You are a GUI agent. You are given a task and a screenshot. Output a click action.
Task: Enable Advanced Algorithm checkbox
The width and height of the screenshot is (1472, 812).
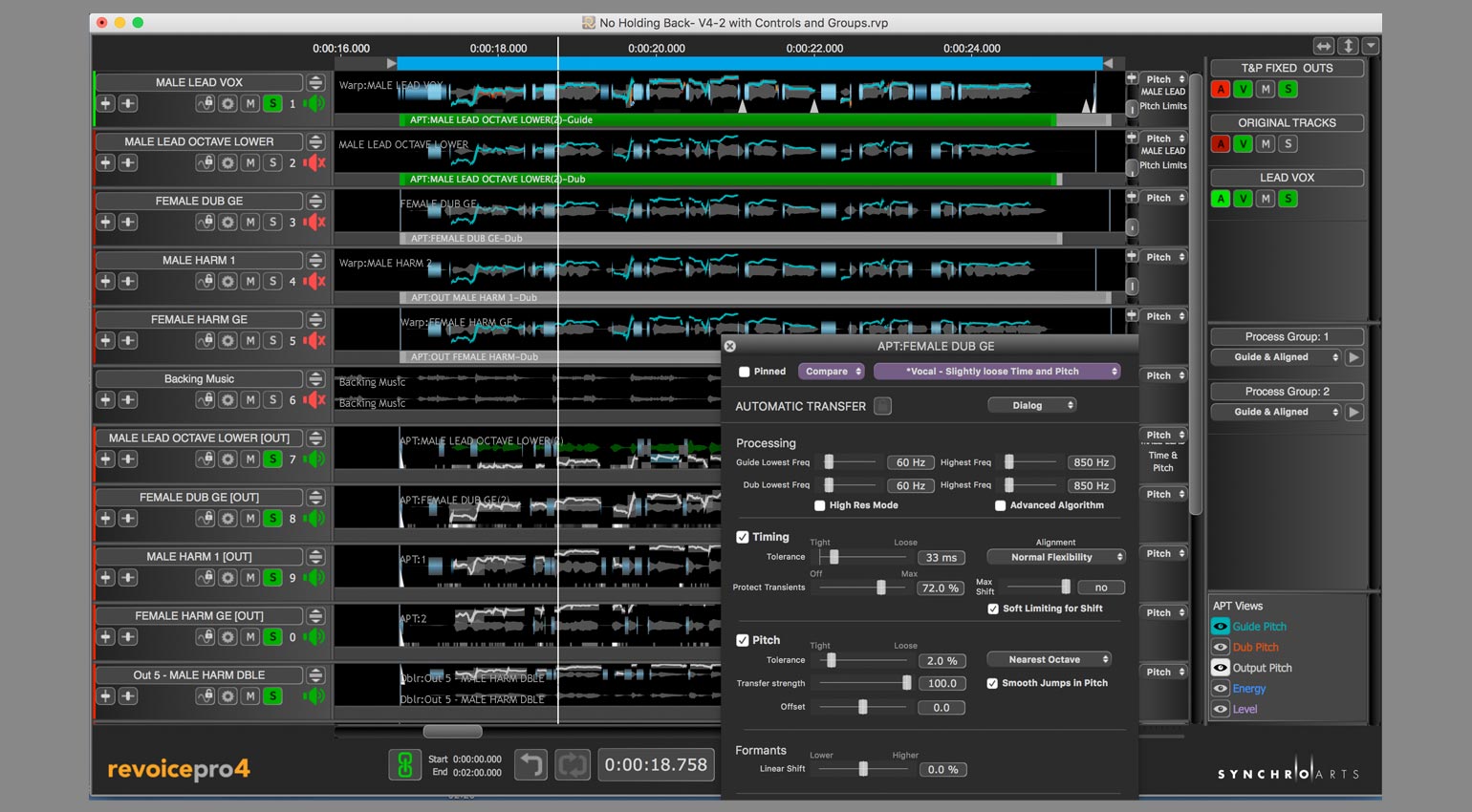coord(1000,505)
